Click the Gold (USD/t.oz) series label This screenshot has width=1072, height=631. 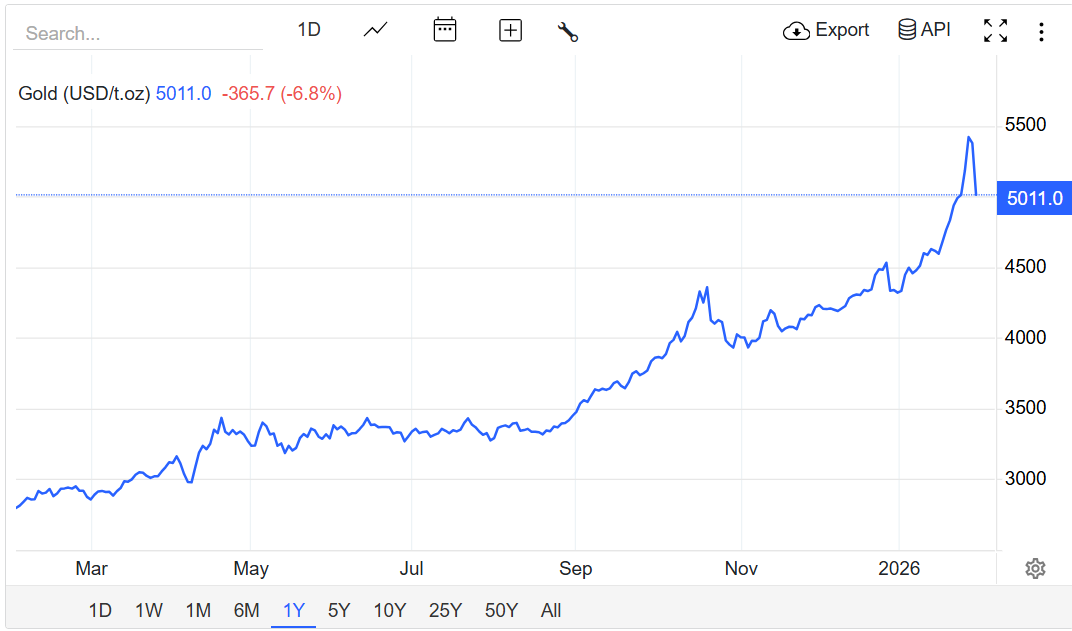pos(84,94)
